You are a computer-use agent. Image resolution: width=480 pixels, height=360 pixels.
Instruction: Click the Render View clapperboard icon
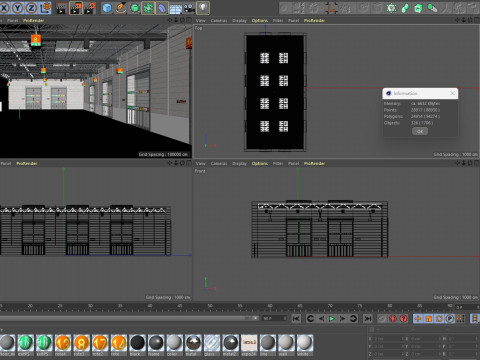(x=61, y=8)
